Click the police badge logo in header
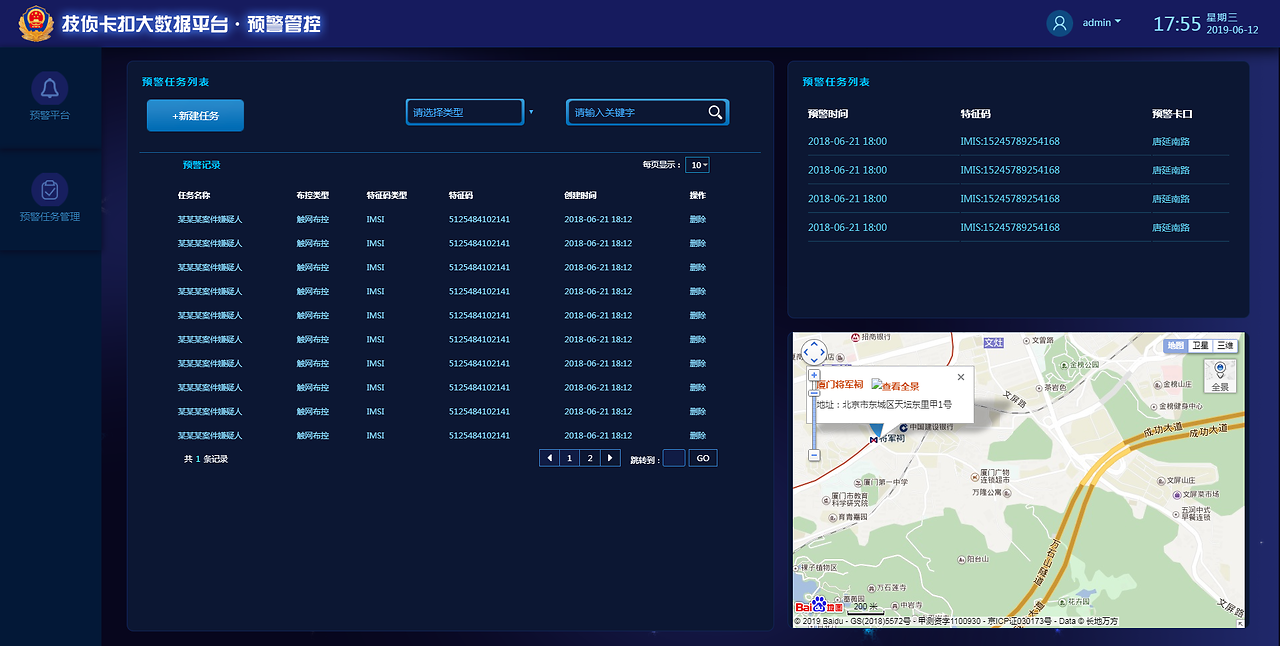This screenshot has width=1280, height=646. point(36,24)
